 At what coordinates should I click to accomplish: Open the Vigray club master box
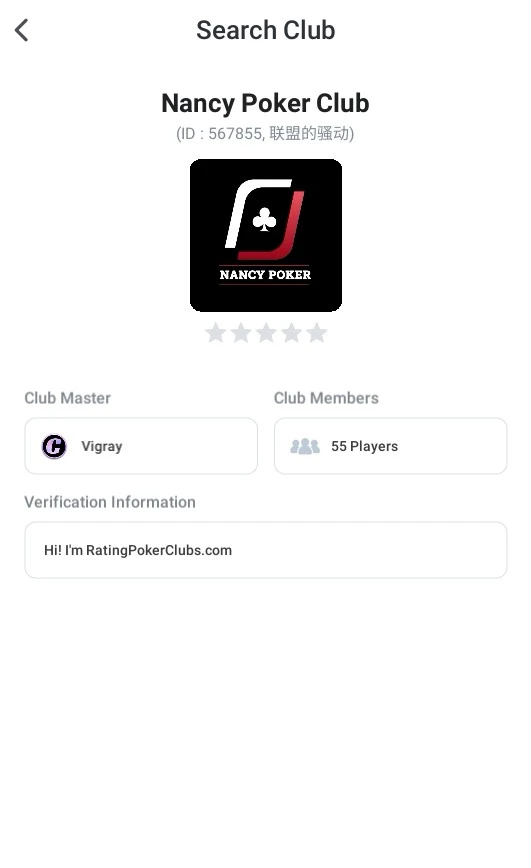[141, 446]
